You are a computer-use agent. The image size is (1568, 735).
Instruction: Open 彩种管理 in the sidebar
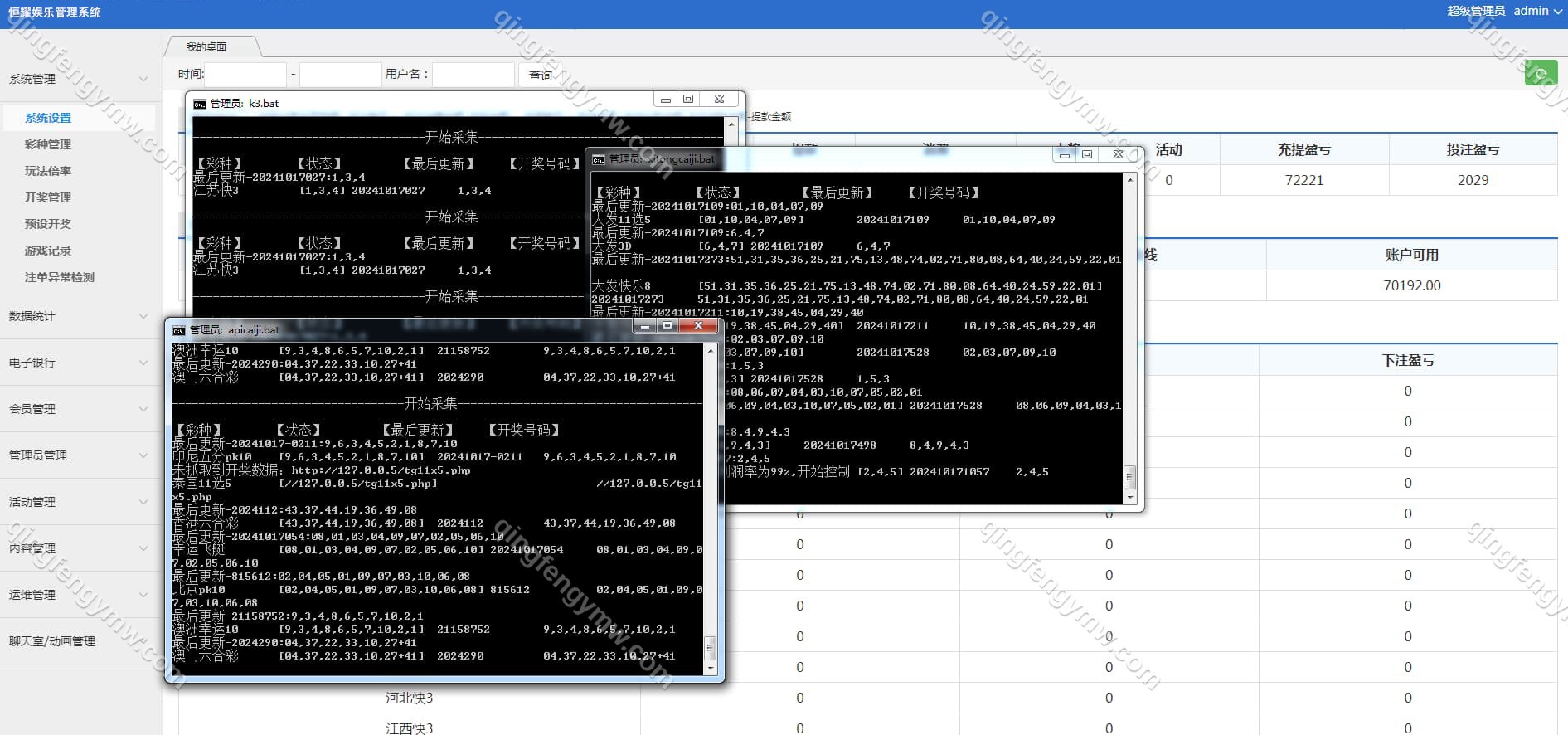[48, 144]
